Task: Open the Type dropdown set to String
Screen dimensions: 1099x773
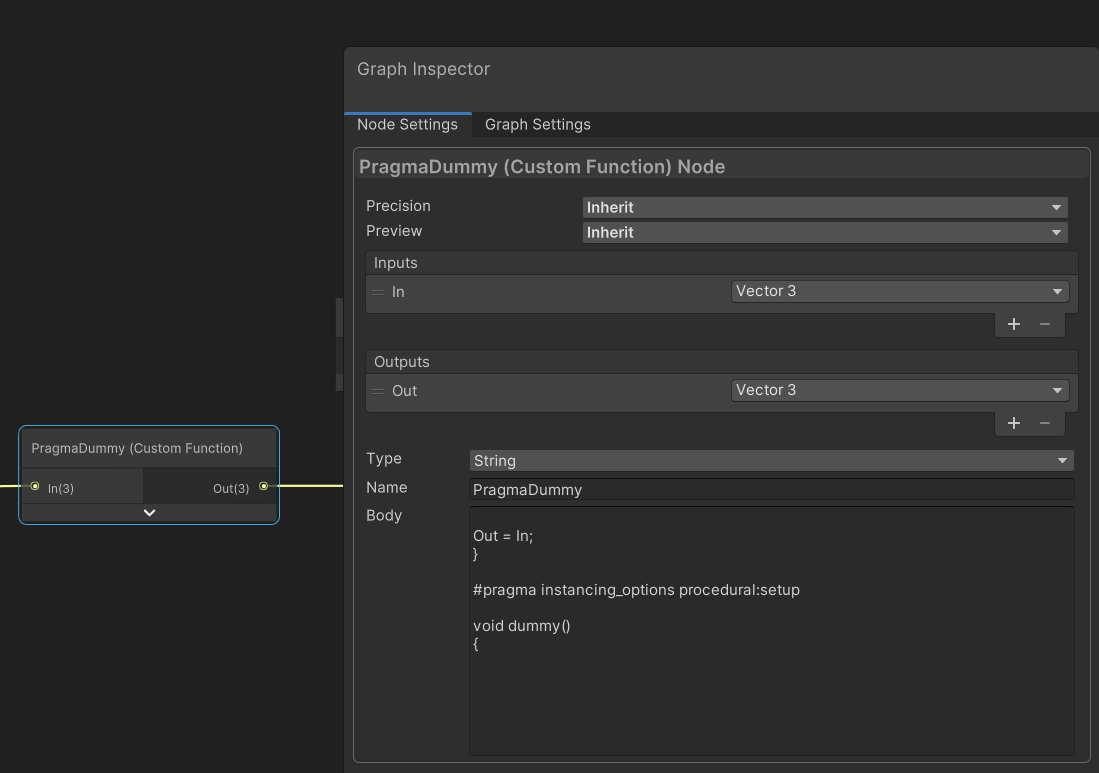Action: (771, 460)
